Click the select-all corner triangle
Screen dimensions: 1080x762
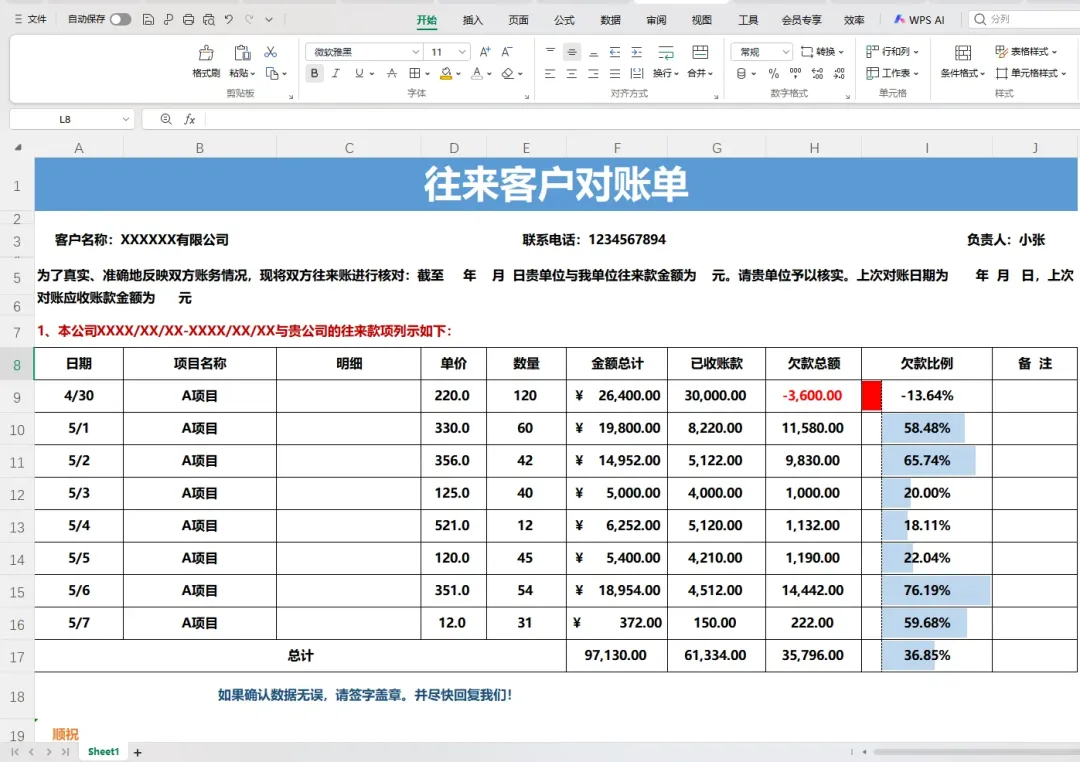tap(19, 147)
